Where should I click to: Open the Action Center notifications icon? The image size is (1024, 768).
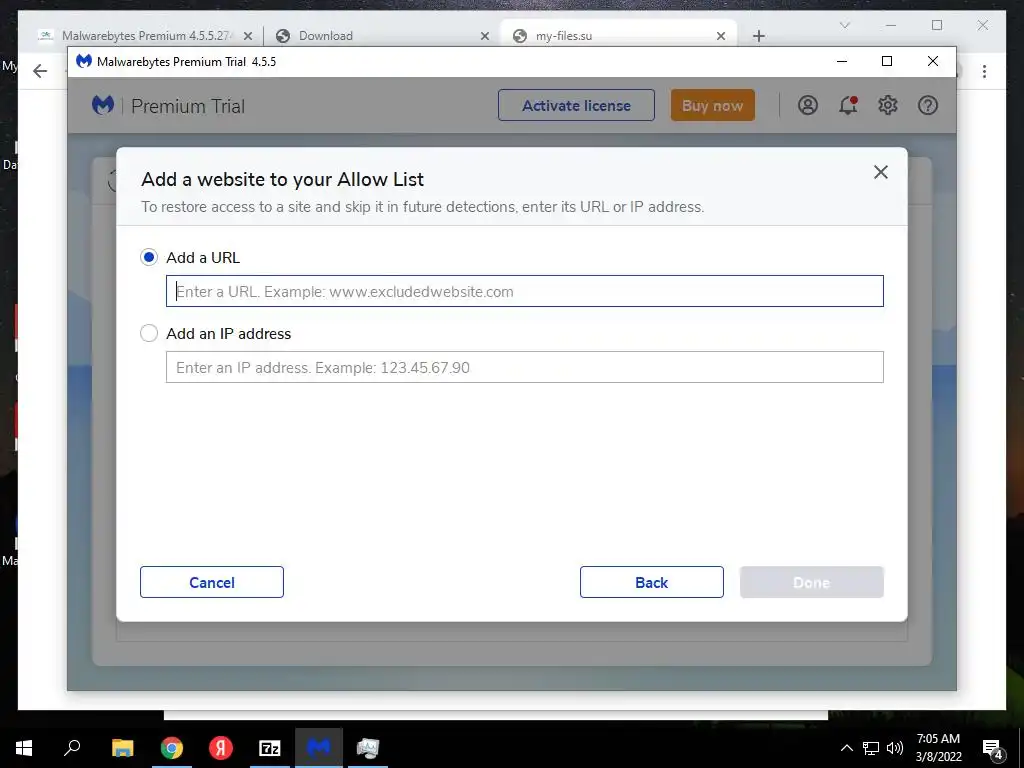tap(993, 748)
